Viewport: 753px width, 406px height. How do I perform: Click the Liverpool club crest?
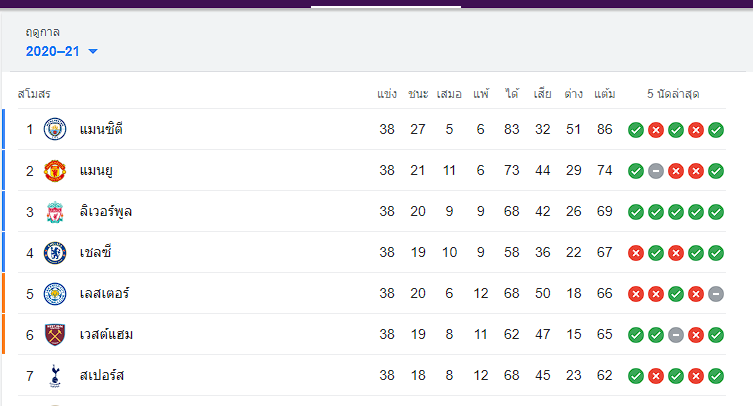point(55,212)
